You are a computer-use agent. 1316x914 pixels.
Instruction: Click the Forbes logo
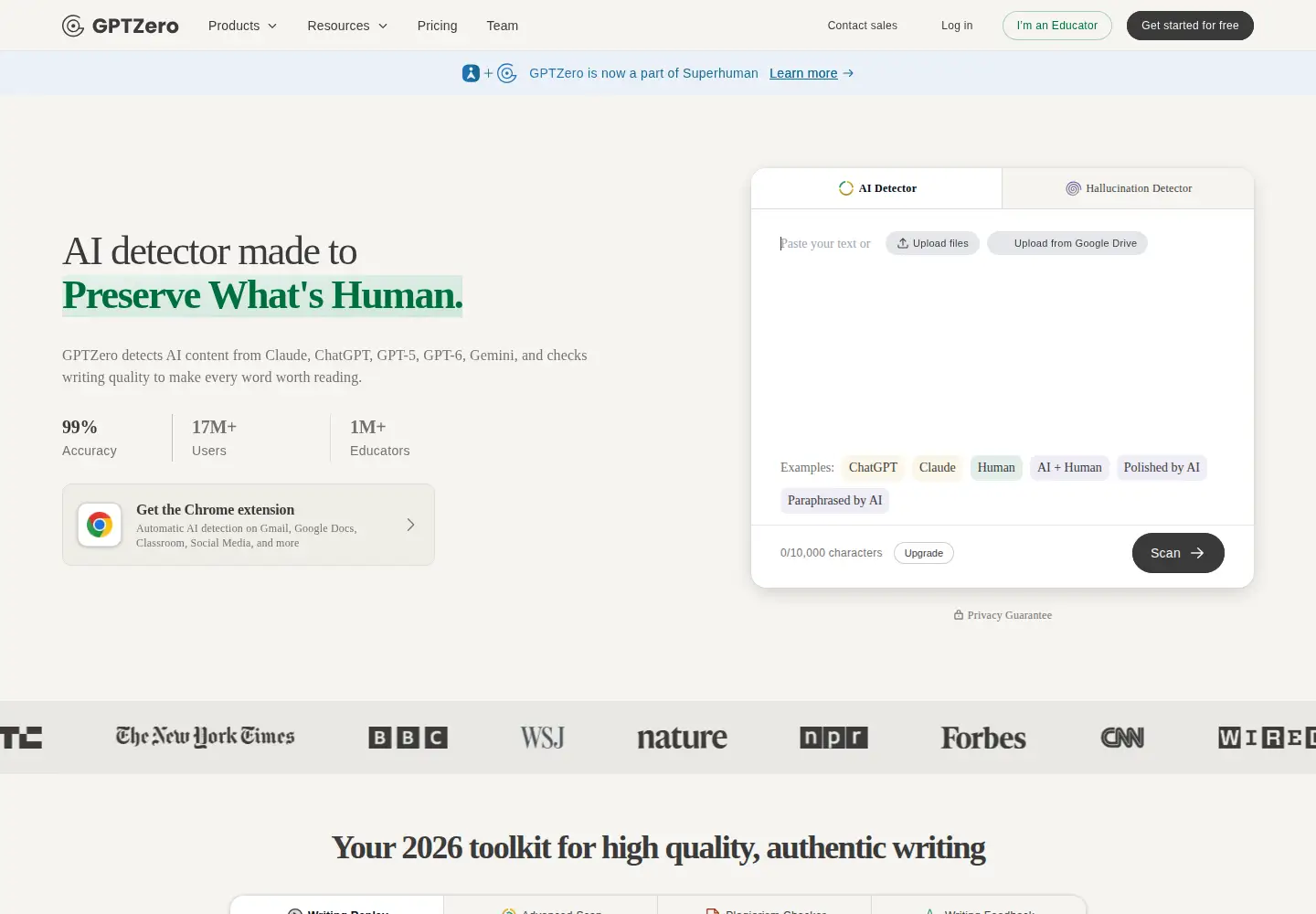coord(983,738)
